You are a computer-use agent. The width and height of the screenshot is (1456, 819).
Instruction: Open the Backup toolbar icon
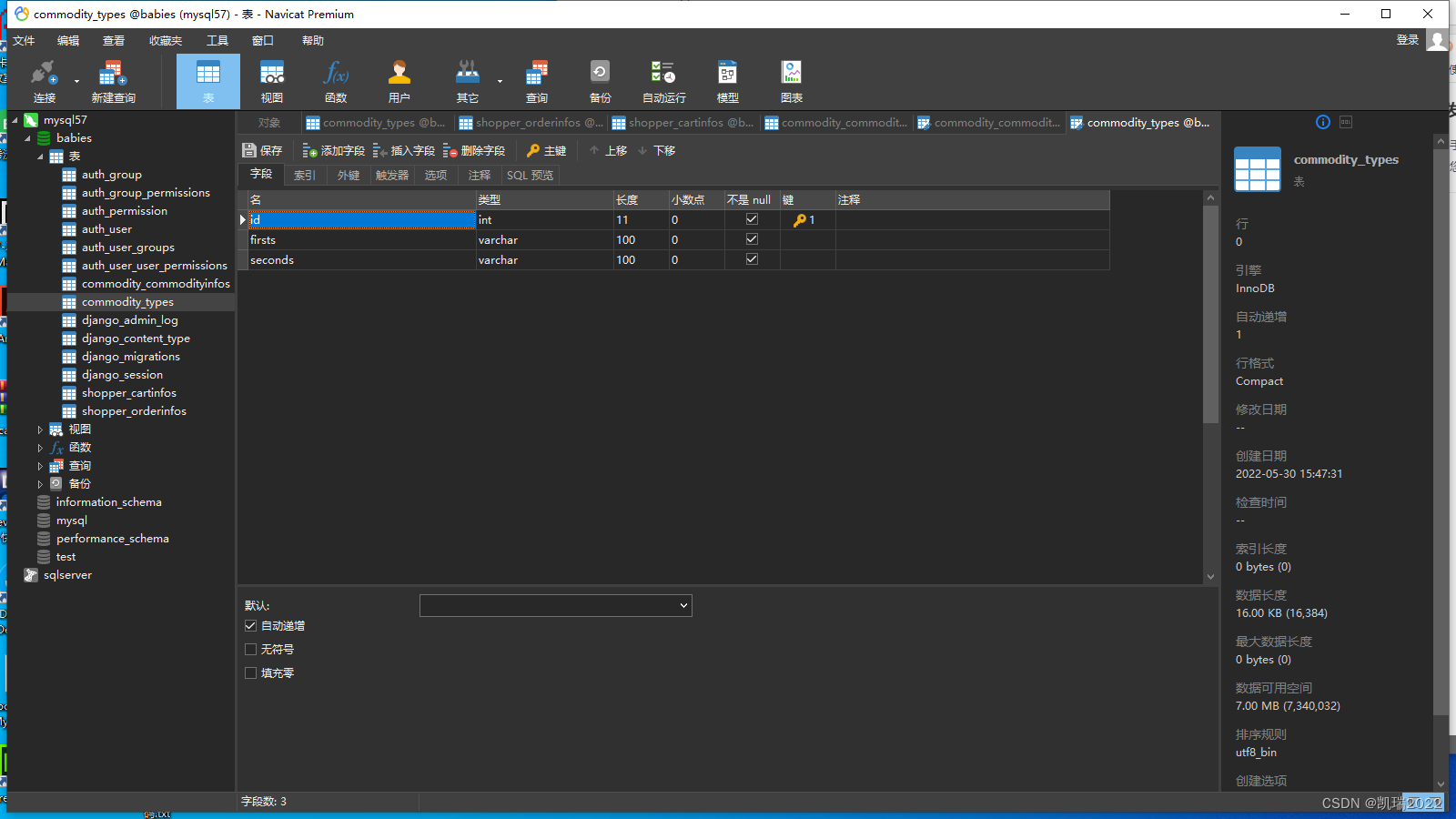point(600,82)
